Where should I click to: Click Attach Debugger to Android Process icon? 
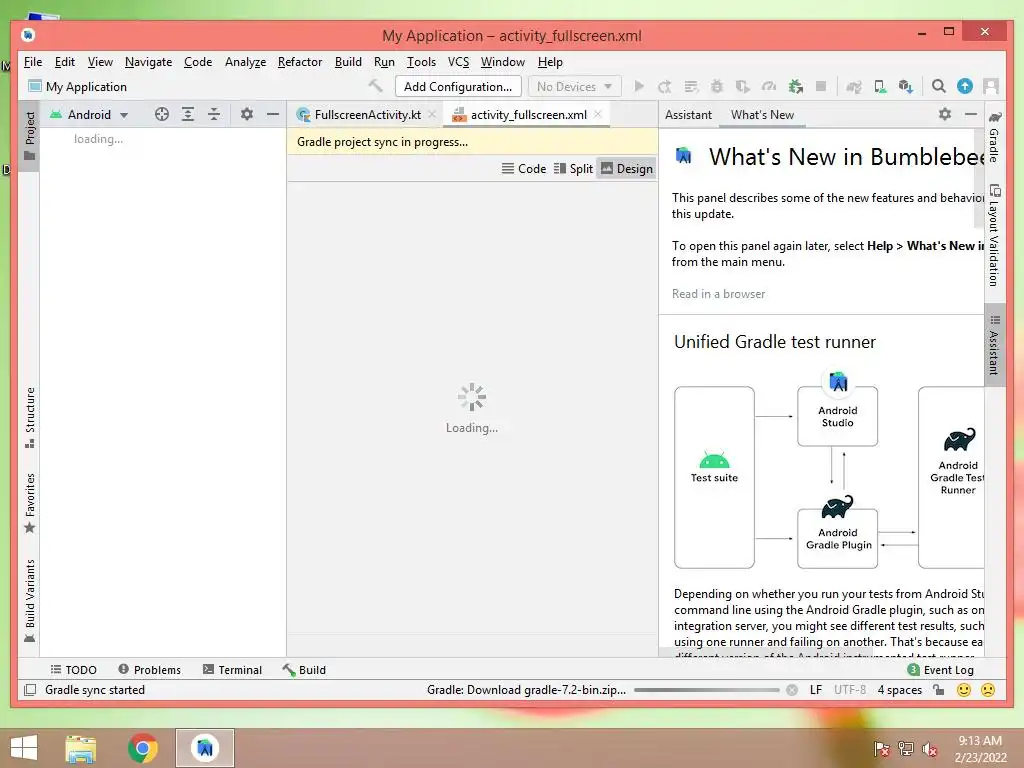click(x=795, y=86)
